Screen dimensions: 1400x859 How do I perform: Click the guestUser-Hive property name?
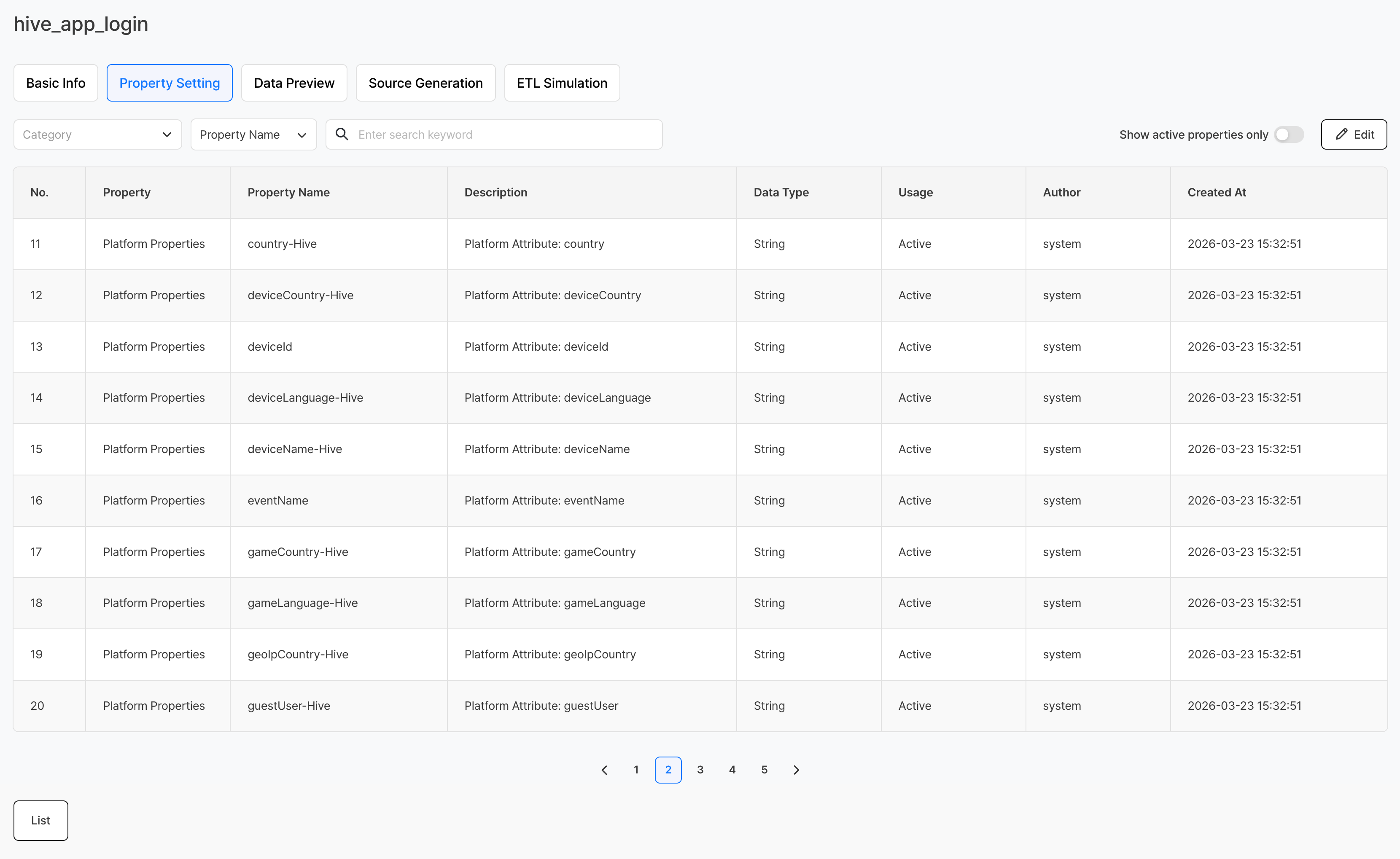(289, 706)
